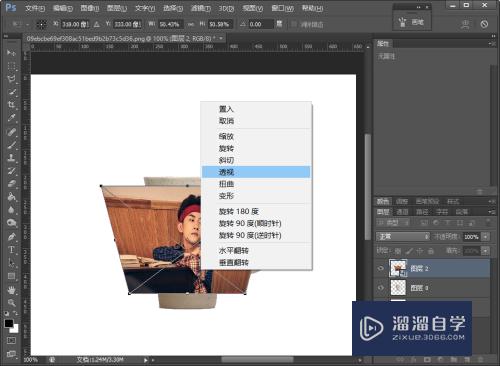Expand the status bar info arrow
Image resolution: width=500 pixels, height=366 pixels.
tap(146, 360)
